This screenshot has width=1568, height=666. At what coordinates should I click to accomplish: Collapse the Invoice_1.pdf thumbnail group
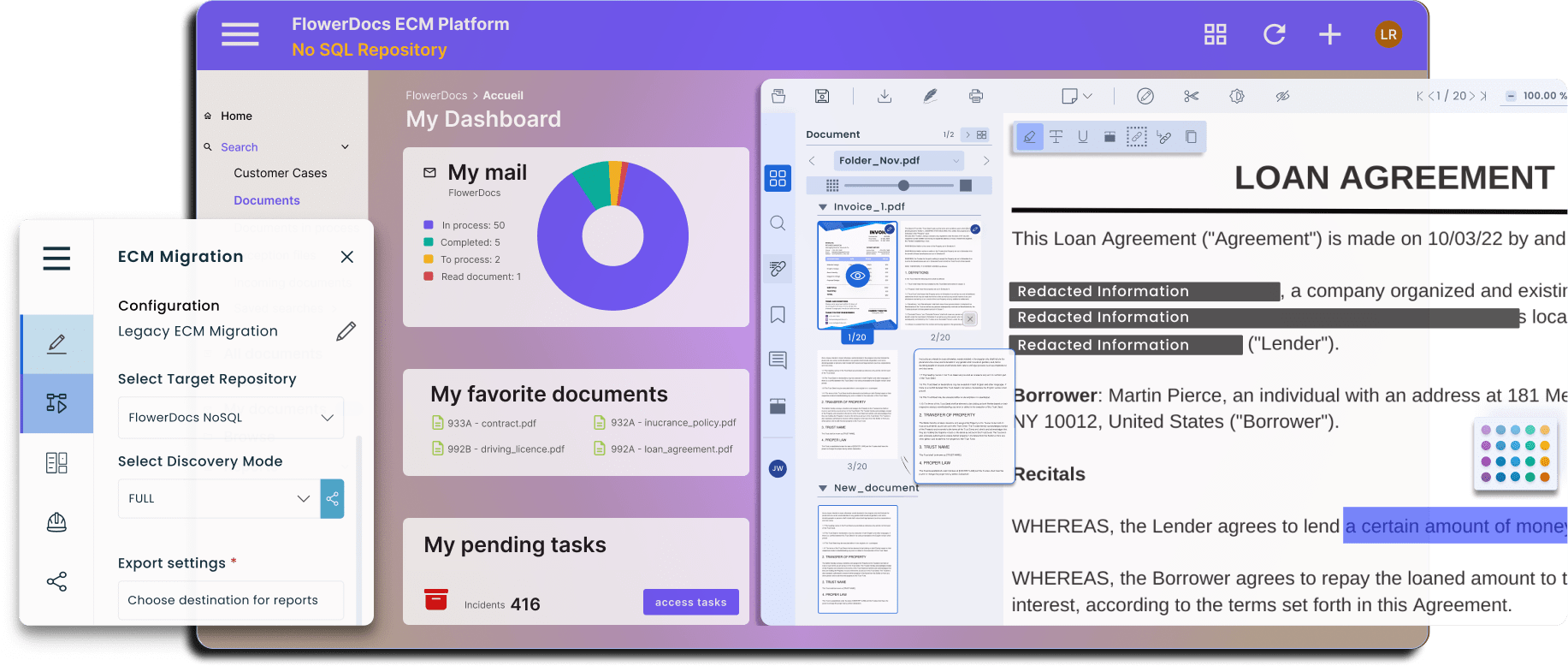tap(823, 207)
